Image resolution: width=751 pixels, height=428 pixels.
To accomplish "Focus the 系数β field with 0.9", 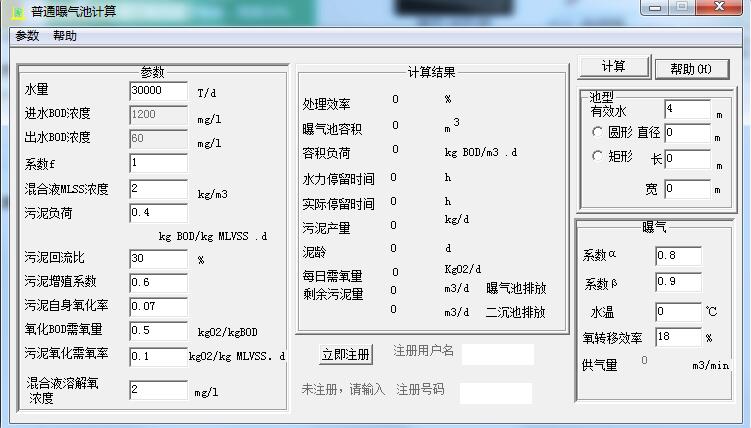I will pos(678,282).
